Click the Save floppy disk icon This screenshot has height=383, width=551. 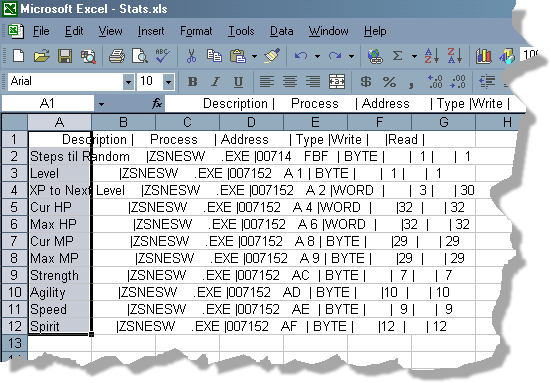point(65,56)
